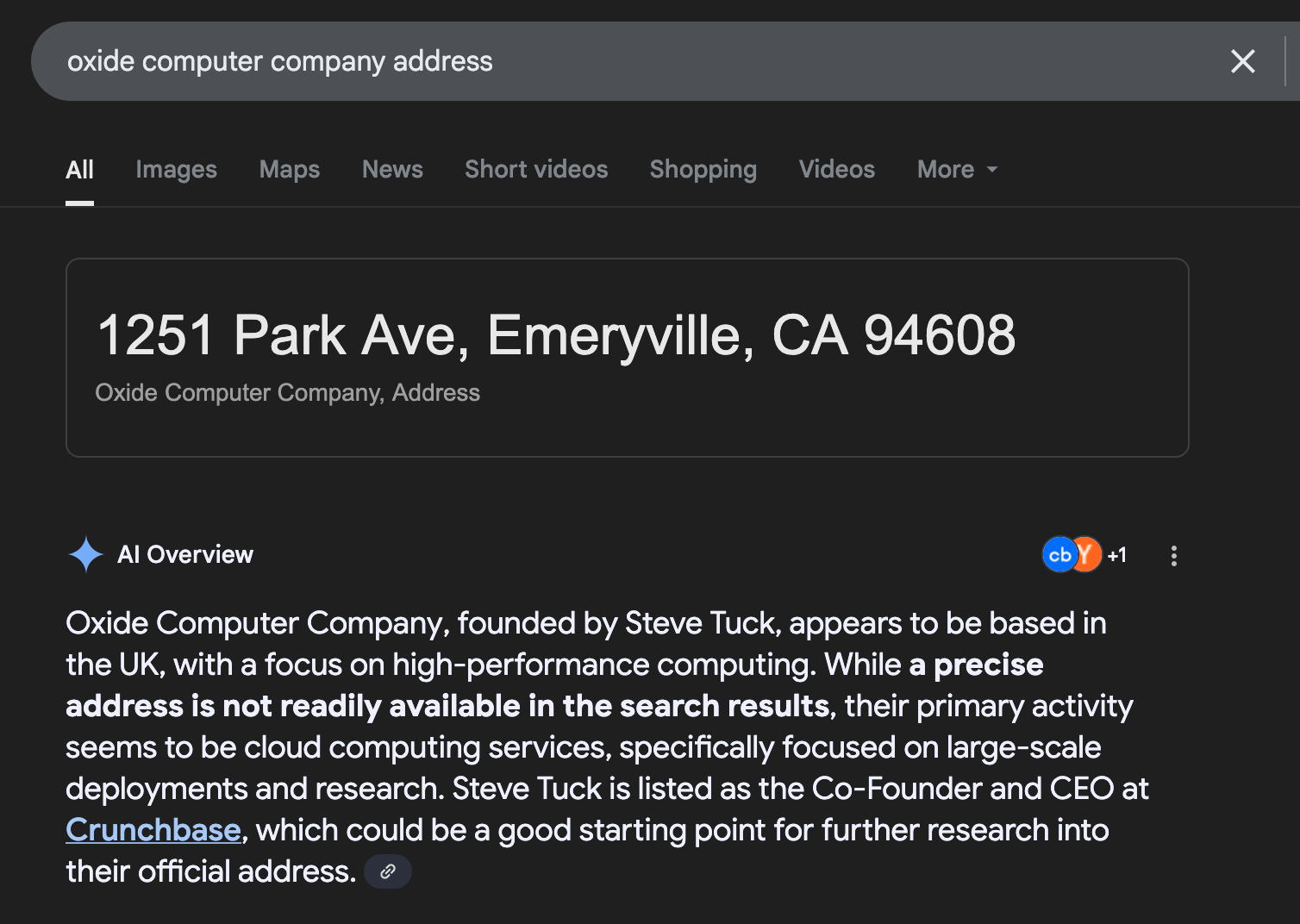Open the Videos tab

836,170
